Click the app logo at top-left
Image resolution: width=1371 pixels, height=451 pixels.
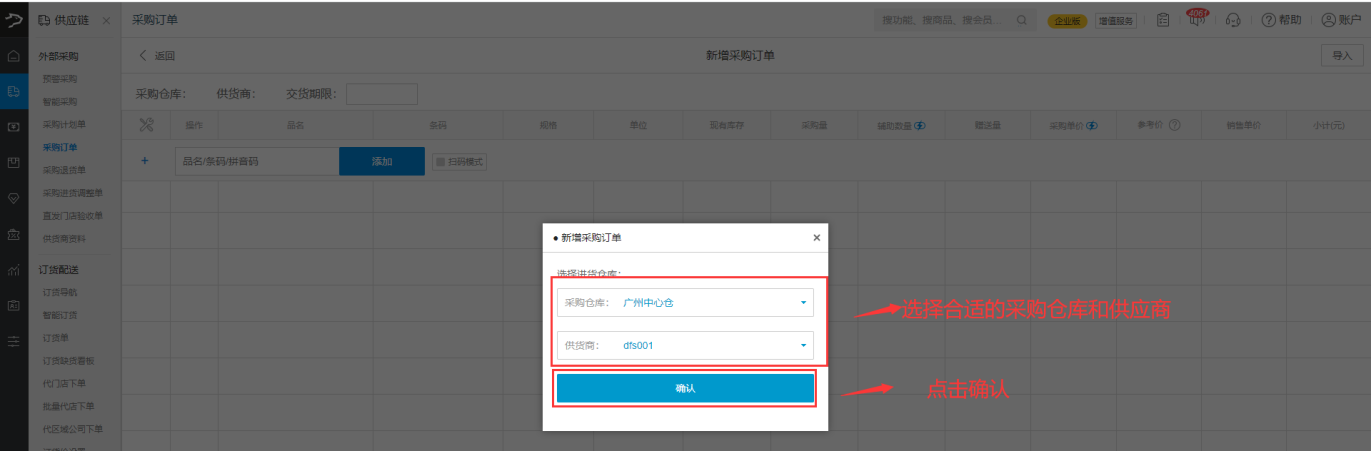[13, 19]
